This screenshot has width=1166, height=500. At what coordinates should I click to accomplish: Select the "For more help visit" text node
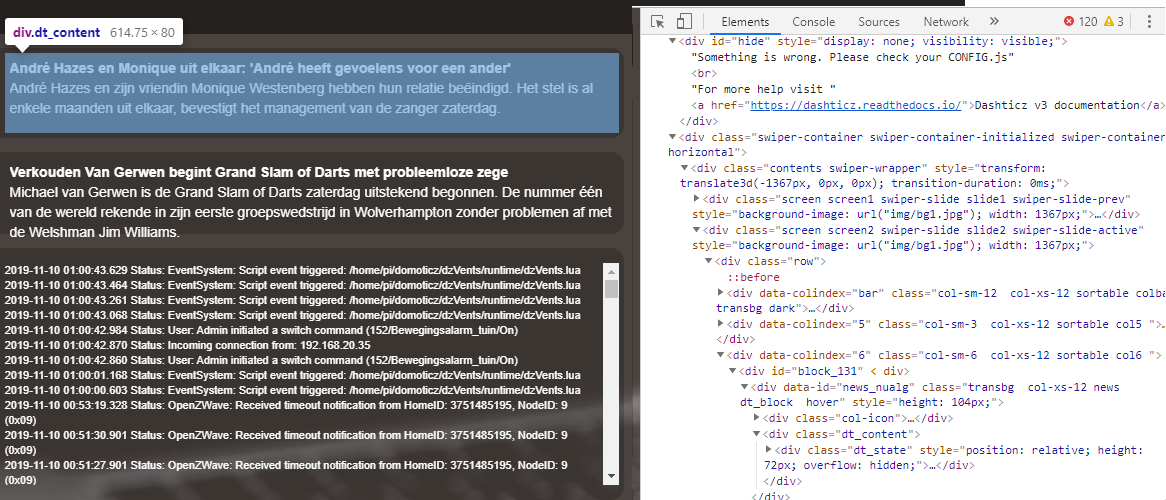click(764, 90)
